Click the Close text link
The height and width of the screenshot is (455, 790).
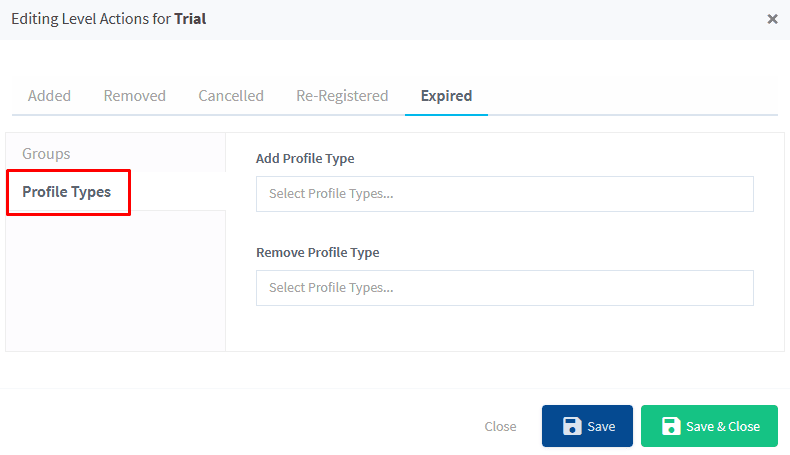[x=500, y=427]
